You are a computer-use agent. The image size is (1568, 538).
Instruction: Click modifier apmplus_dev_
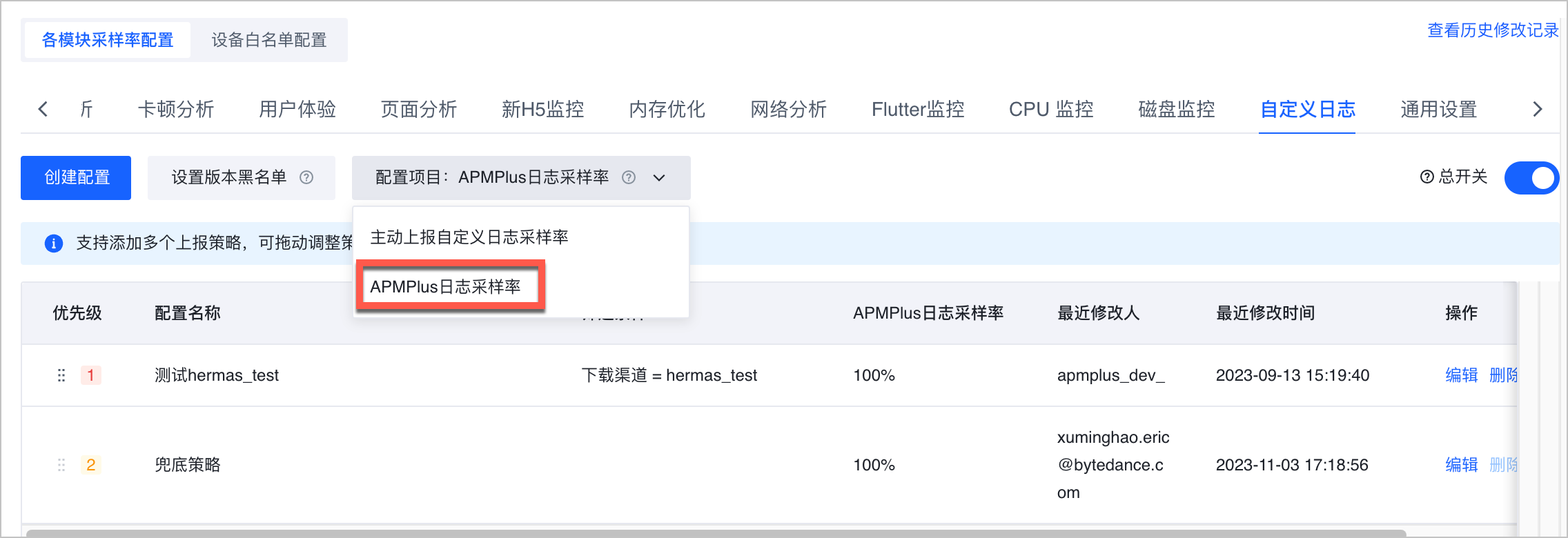[x=1111, y=375]
